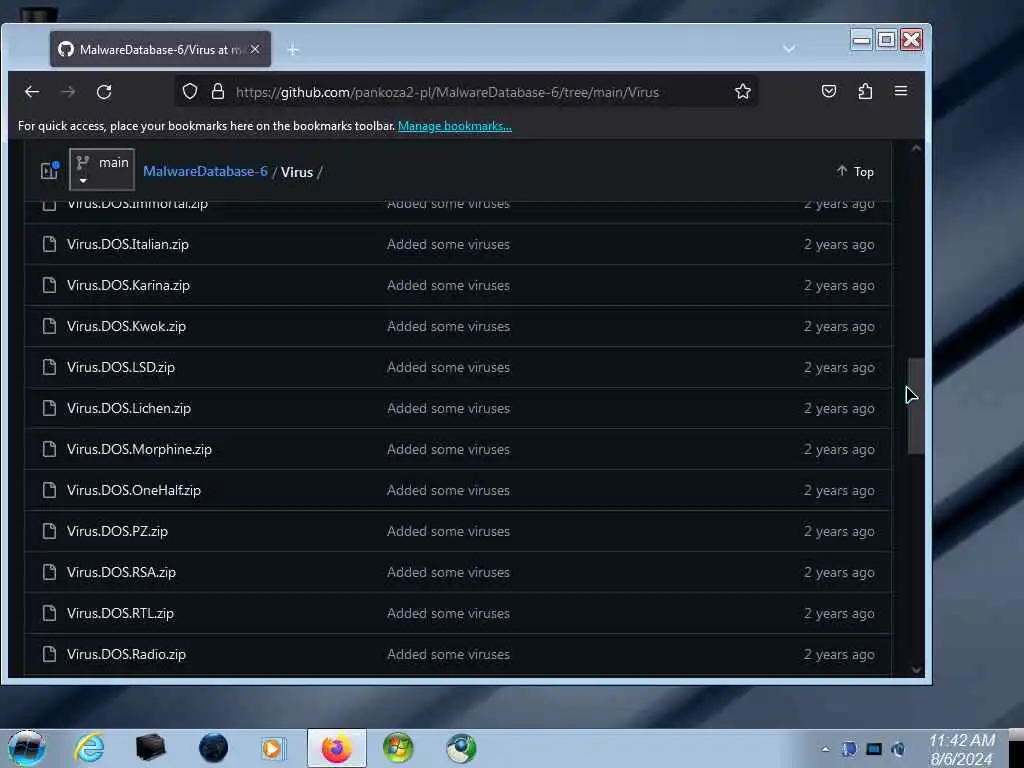Open the commit message on the Italian.zip row
The height and width of the screenshot is (768, 1024).
tap(448, 244)
